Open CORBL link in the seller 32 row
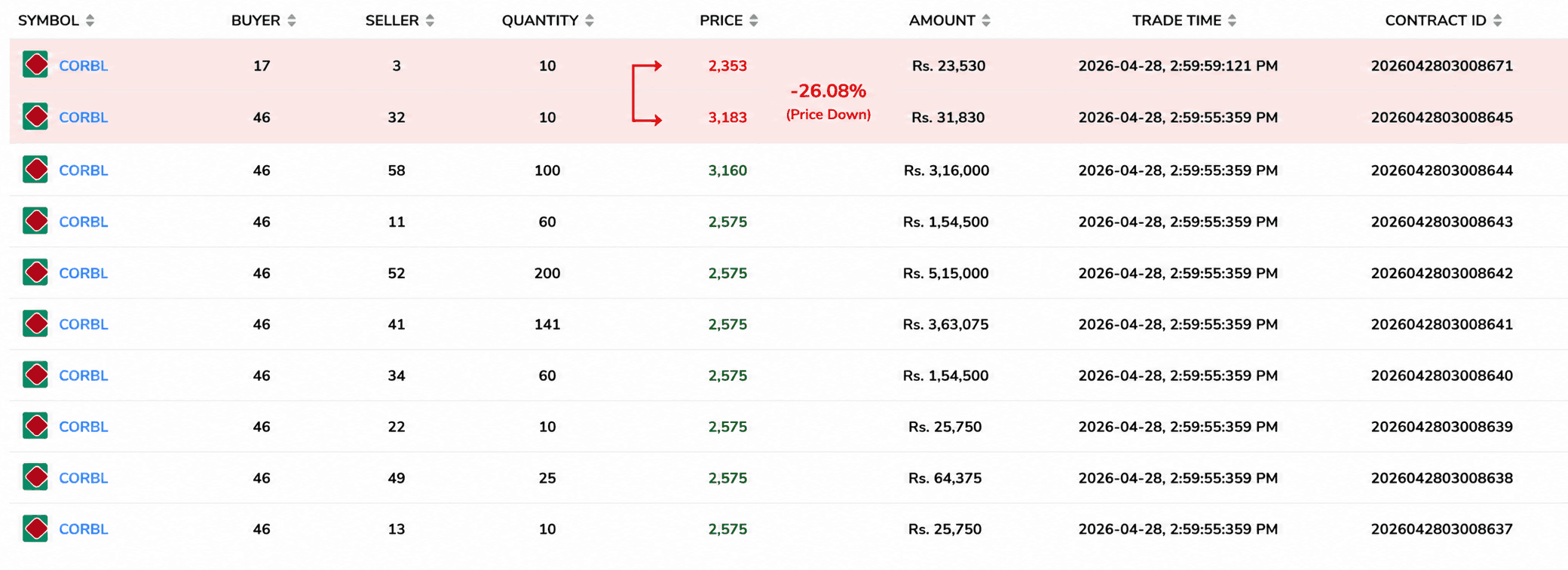Screen dimensions: 1568x570 tap(84, 118)
